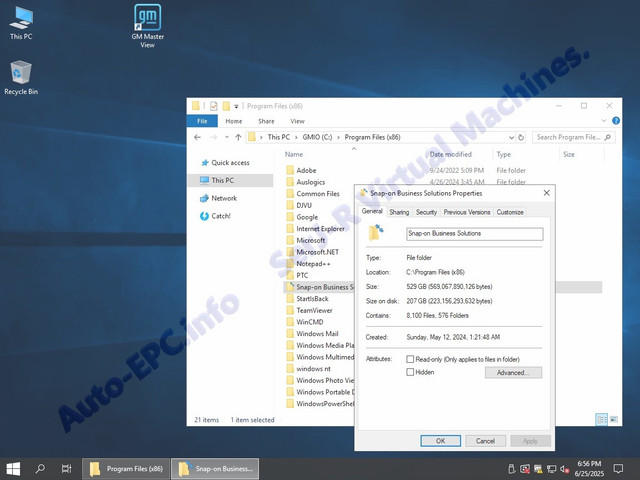Click the quick access Properties checkmark icon

click(213, 106)
